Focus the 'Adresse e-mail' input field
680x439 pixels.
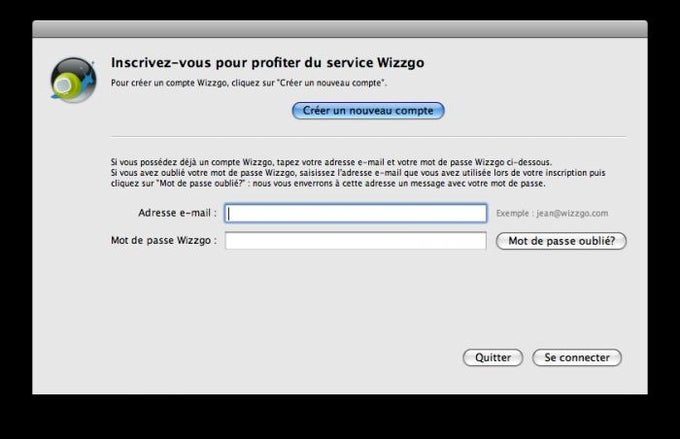356,213
